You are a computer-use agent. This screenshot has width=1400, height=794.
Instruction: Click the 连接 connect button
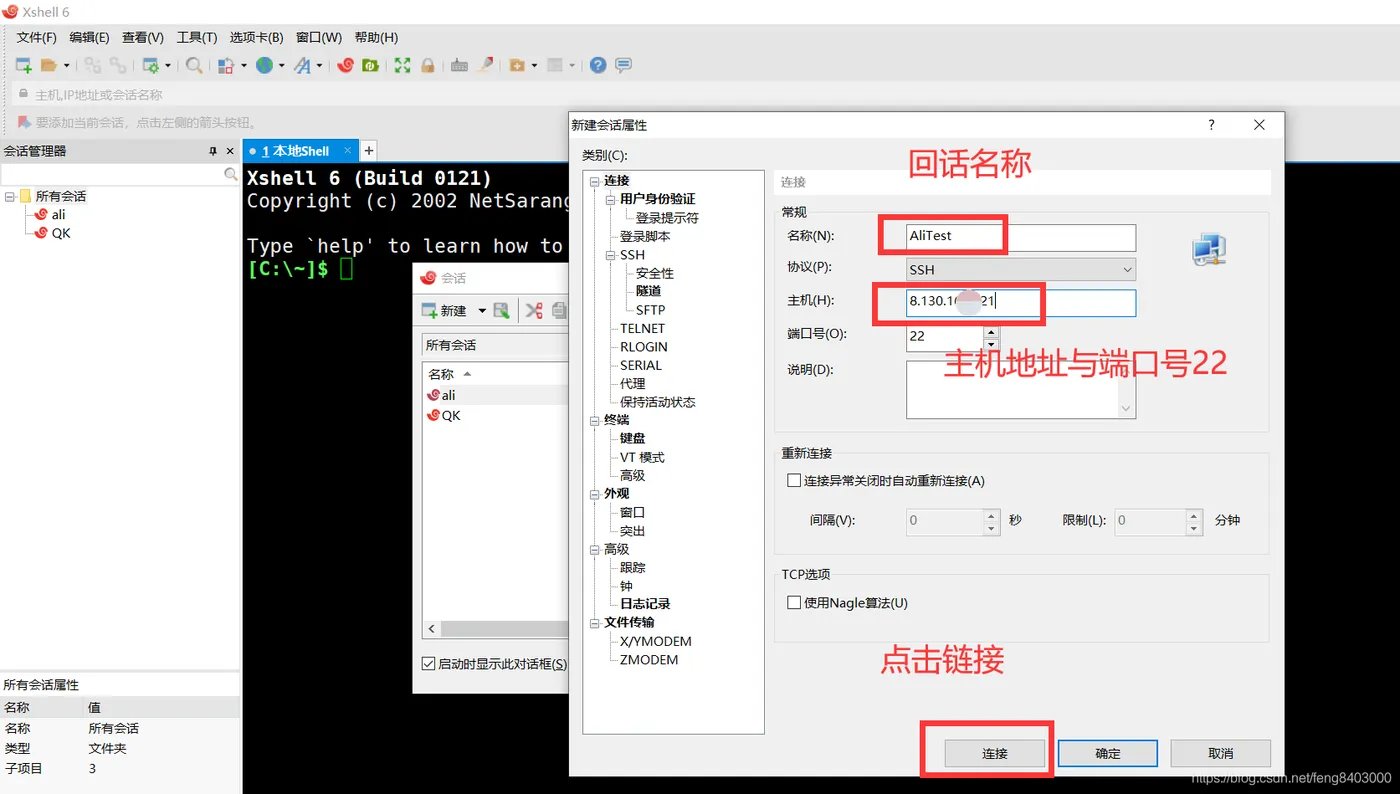point(995,753)
